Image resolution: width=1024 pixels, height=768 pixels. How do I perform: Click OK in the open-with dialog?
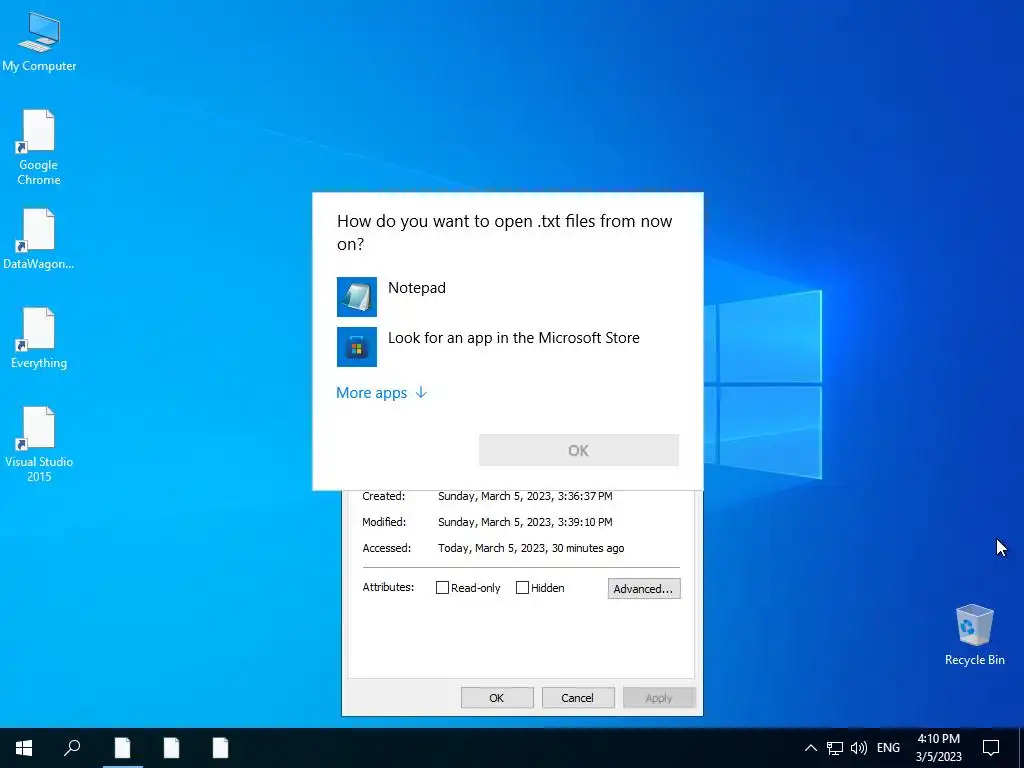pyautogui.click(x=579, y=450)
